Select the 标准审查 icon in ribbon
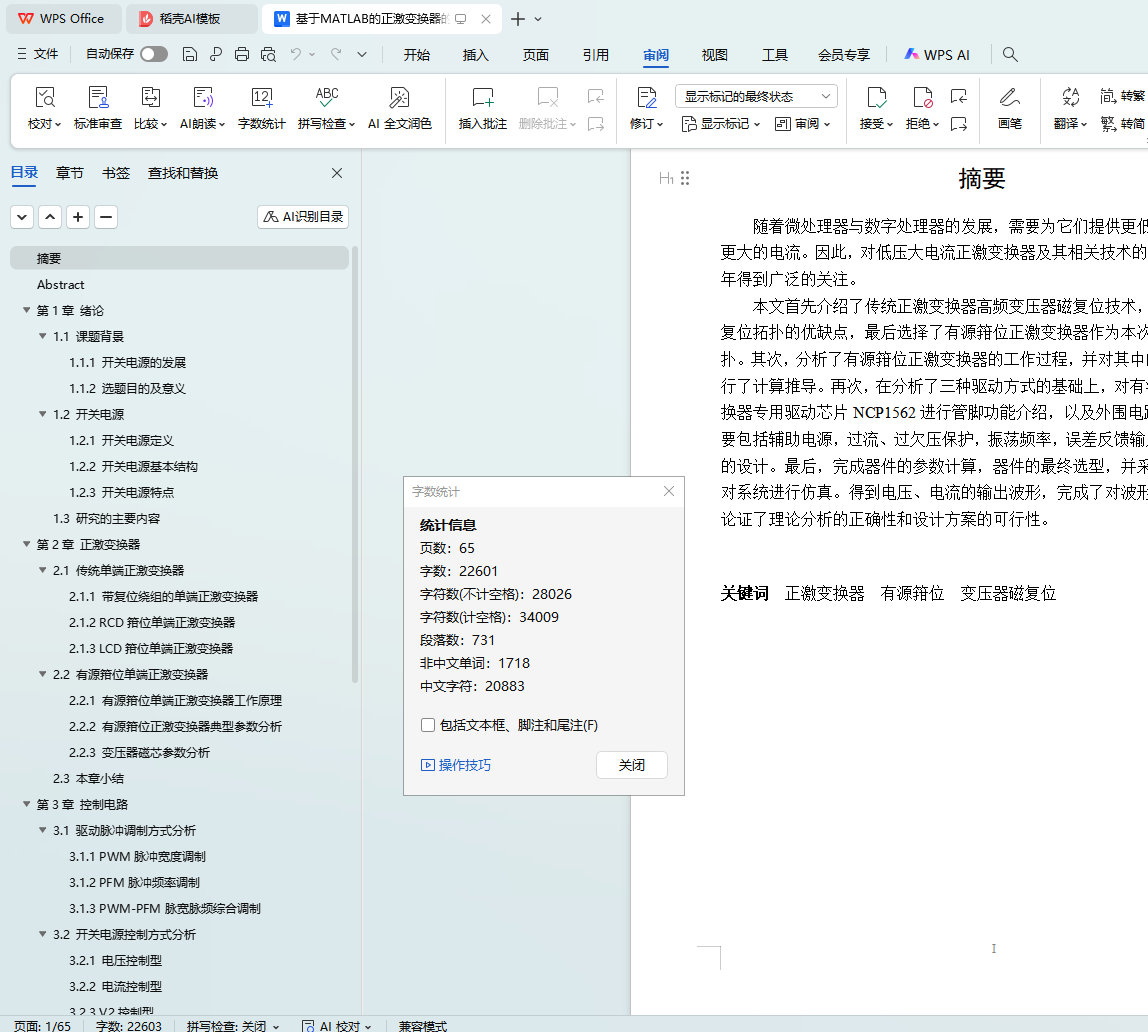Image resolution: width=1148 pixels, height=1032 pixels. 98,98
